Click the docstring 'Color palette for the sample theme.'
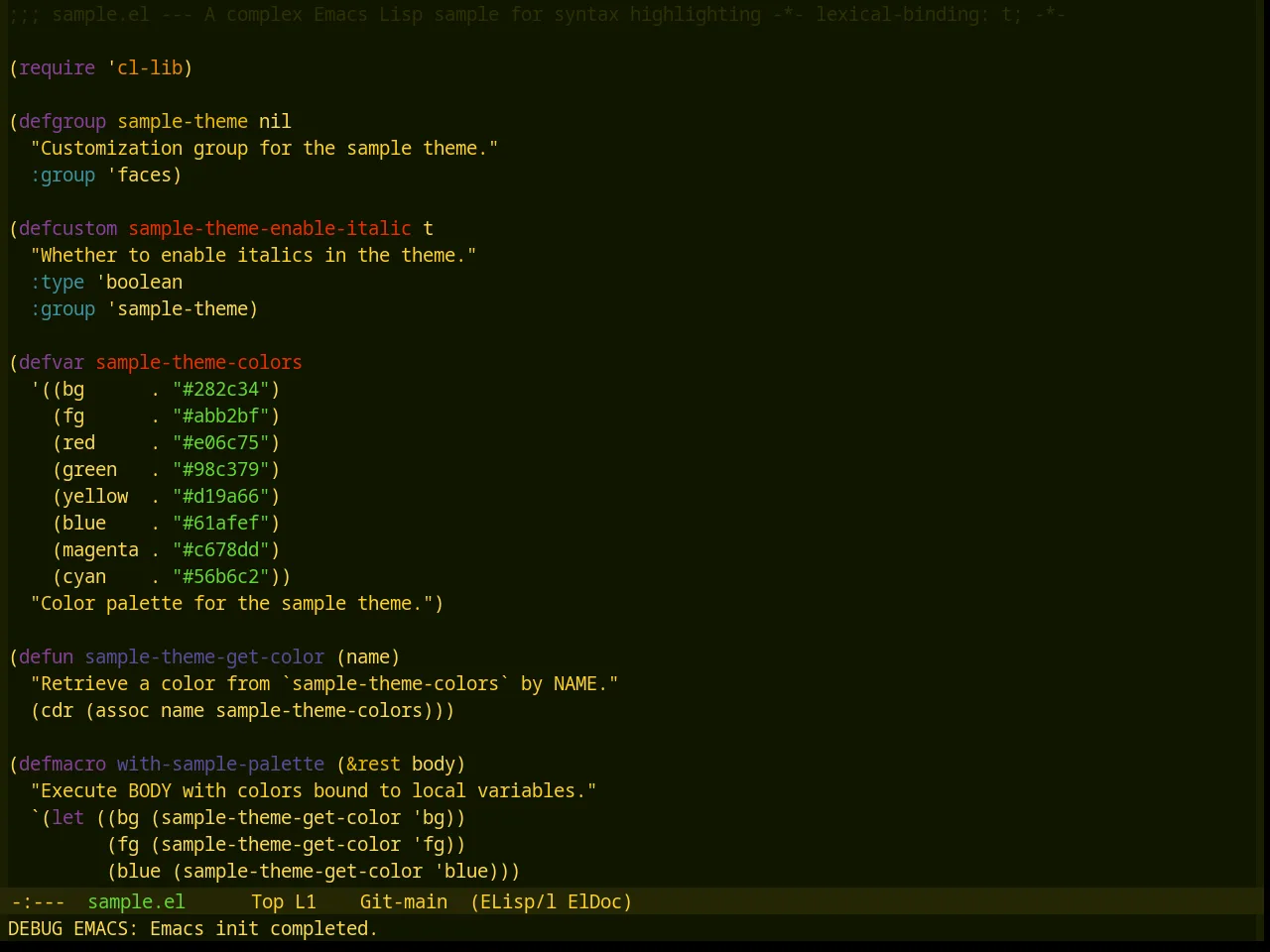This screenshot has width=1270, height=952. point(232,603)
